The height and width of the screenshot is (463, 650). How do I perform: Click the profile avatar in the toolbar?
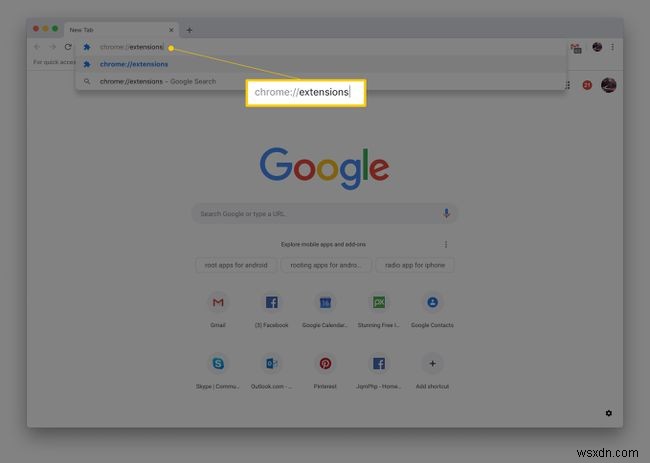point(597,47)
